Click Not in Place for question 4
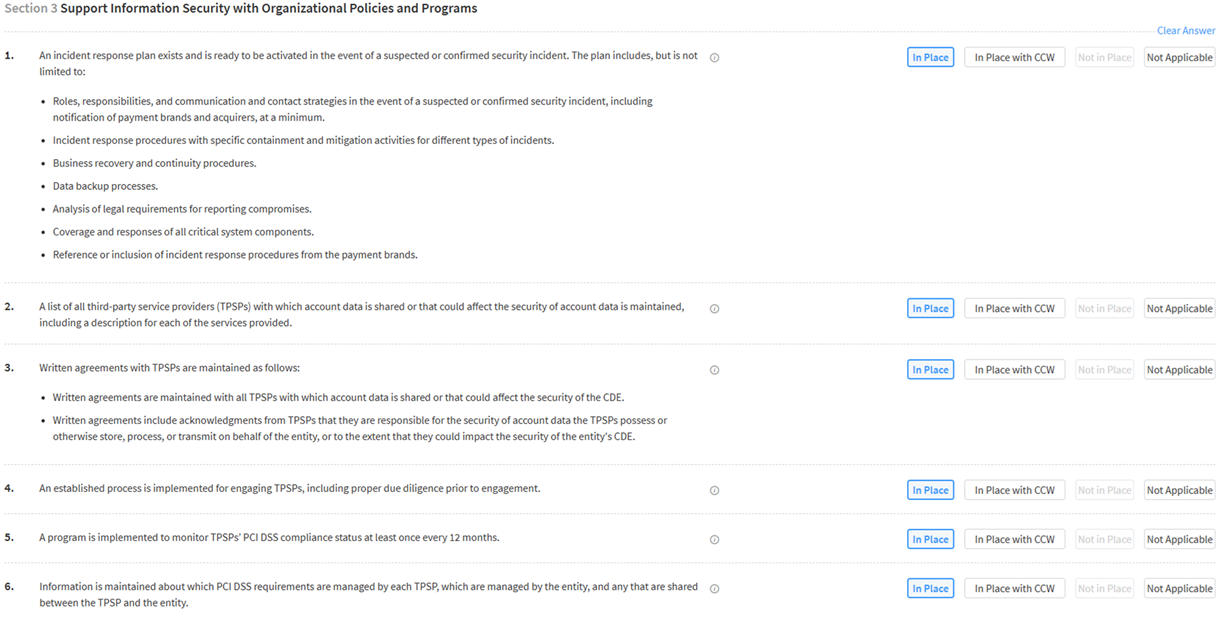The width and height of the screenshot is (1218, 626). tap(1104, 491)
